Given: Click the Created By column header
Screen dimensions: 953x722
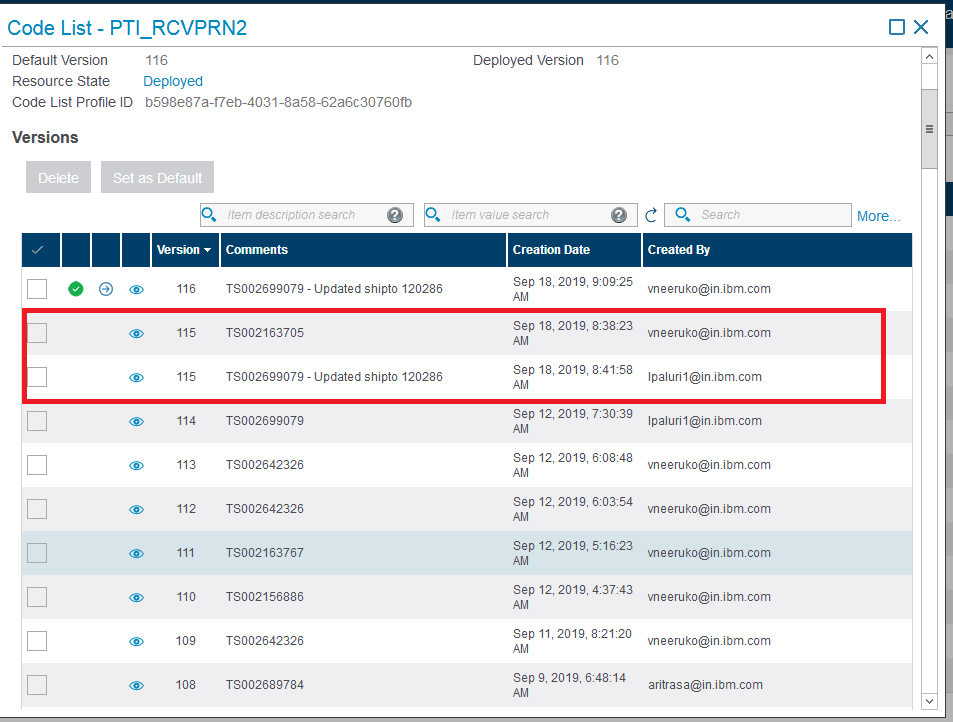Looking at the screenshot, I should point(679,250).
